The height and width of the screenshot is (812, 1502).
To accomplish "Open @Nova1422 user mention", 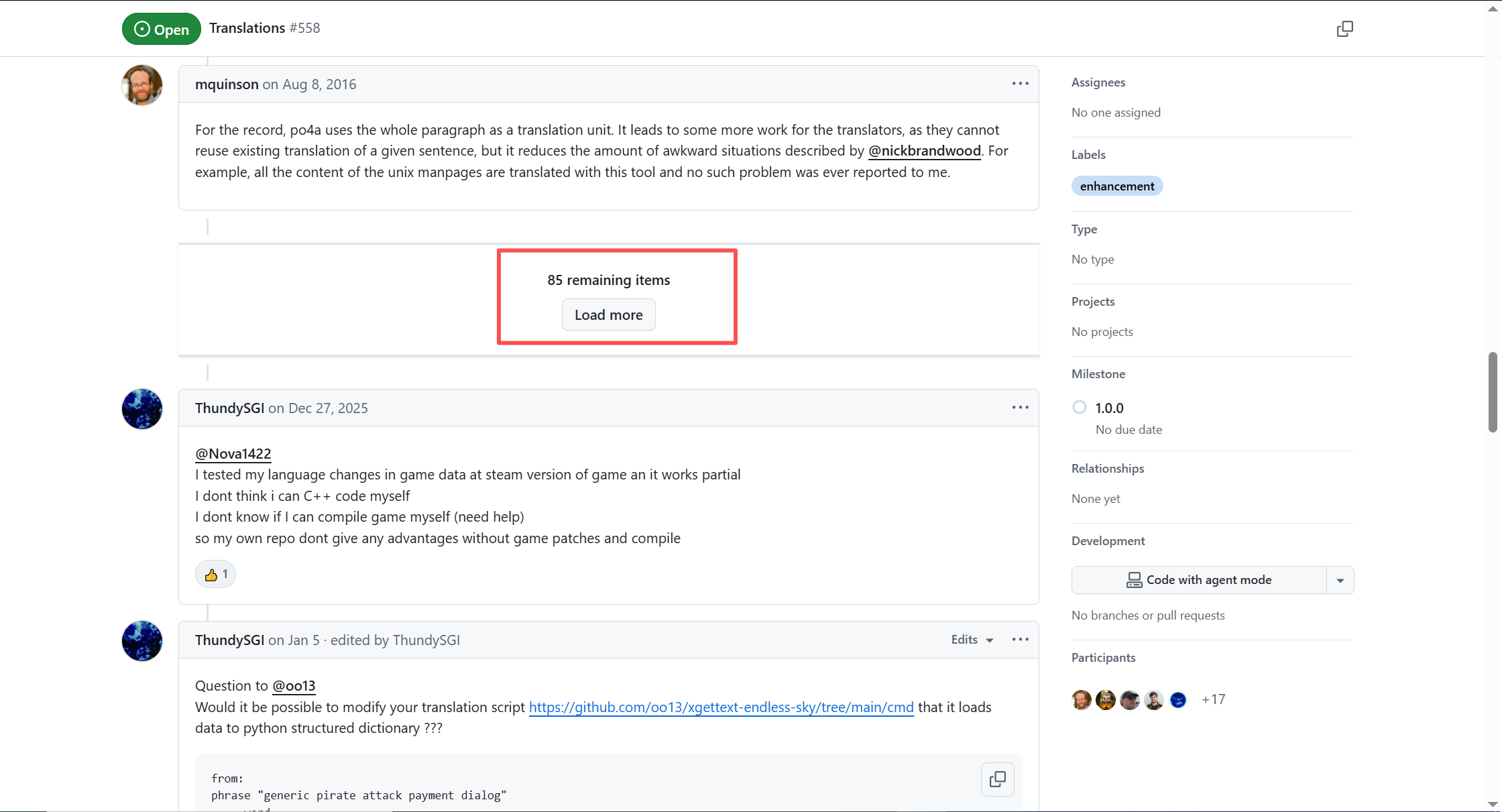I will 233,454.
